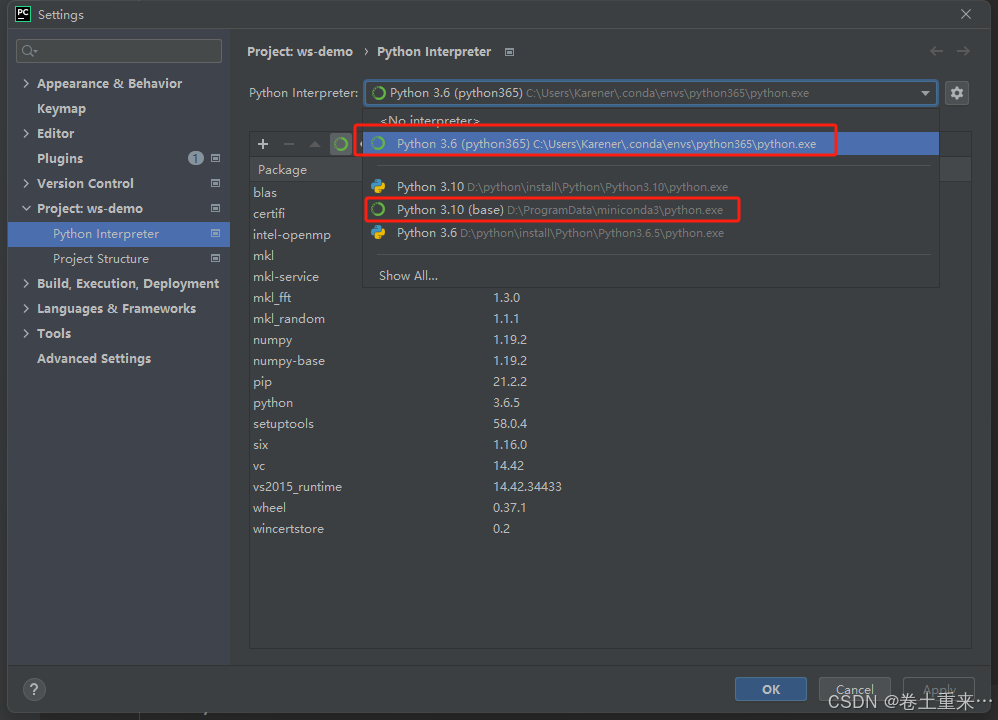This screenshot has width=998, height=720.
Task: Click the OK button
Action: tap(771, 689)
